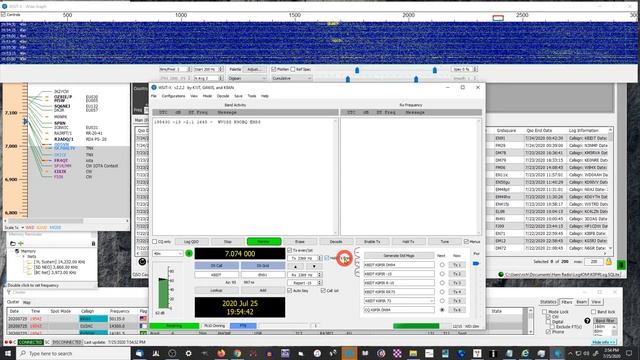Open the Decode menu in WSJT-X
Screen dimensions: 640x360
(223, 96)
